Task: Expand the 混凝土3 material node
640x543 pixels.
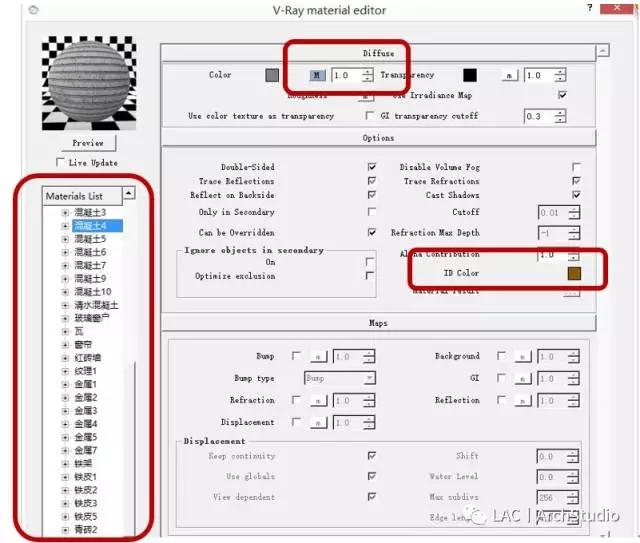Action: pyautogui.click(x=65, y=212)
